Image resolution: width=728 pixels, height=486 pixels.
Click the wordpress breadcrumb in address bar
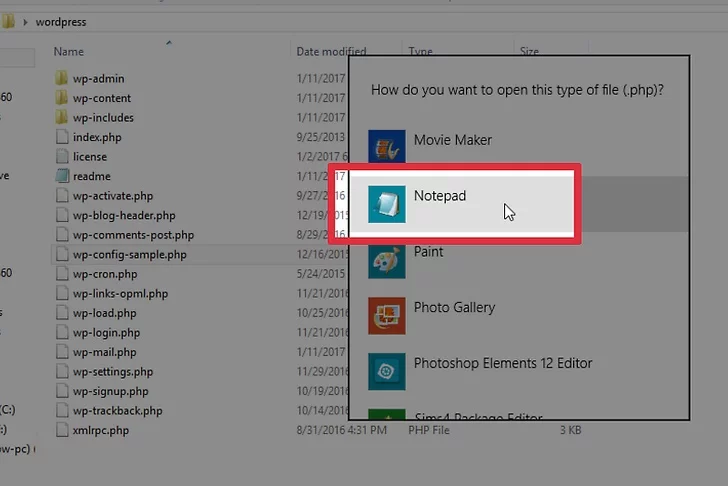pyautogui.click(x=62, y=20)
